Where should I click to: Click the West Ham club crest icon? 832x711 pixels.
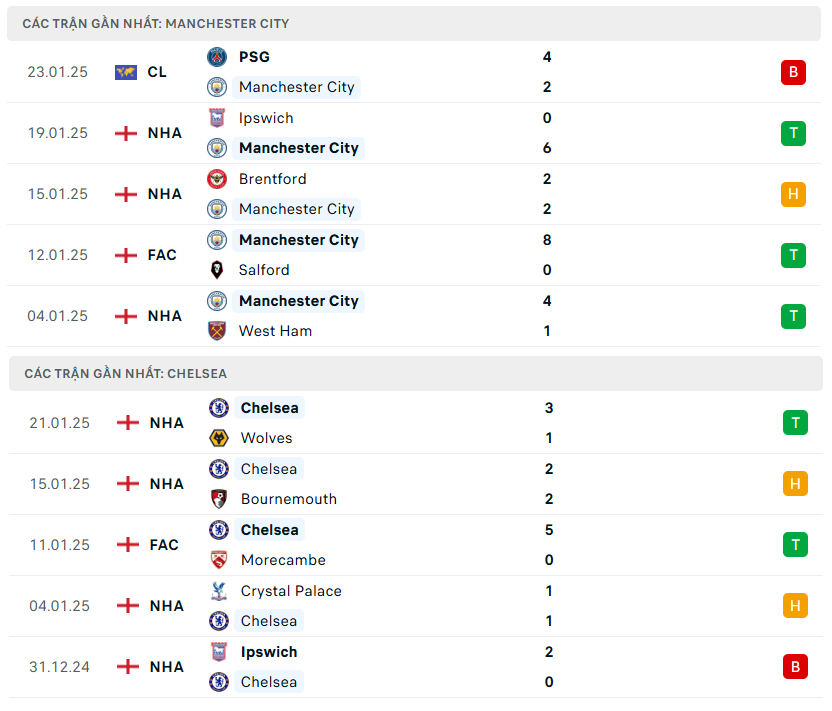click(217, 331)
